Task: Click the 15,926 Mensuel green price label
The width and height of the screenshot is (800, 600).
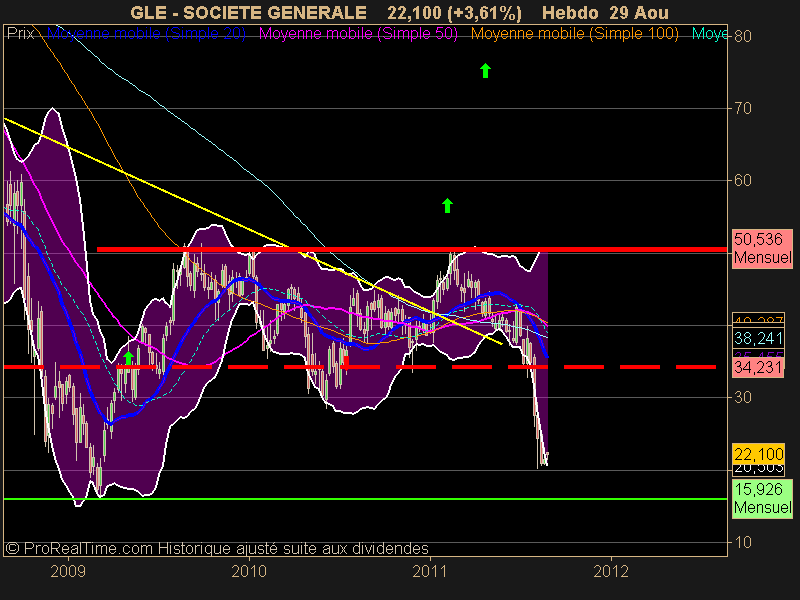Action: tap(762, 498)
